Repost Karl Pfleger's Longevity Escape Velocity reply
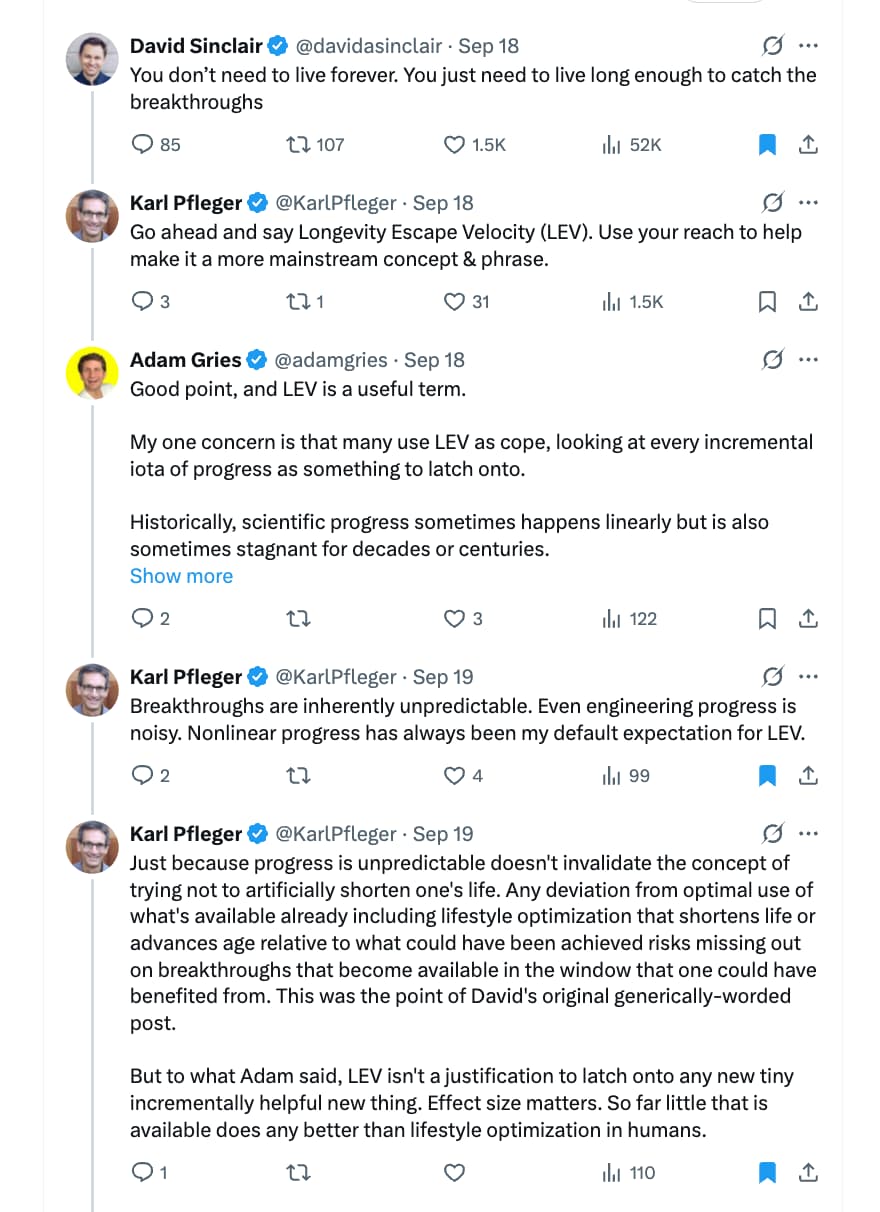Screen dimensions: 880x1212 point(299,302)
